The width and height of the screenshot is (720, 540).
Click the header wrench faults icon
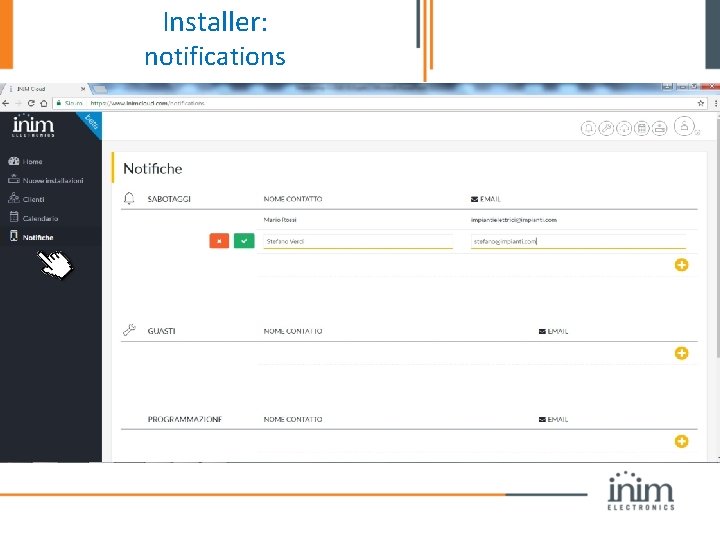click(606, 128)
